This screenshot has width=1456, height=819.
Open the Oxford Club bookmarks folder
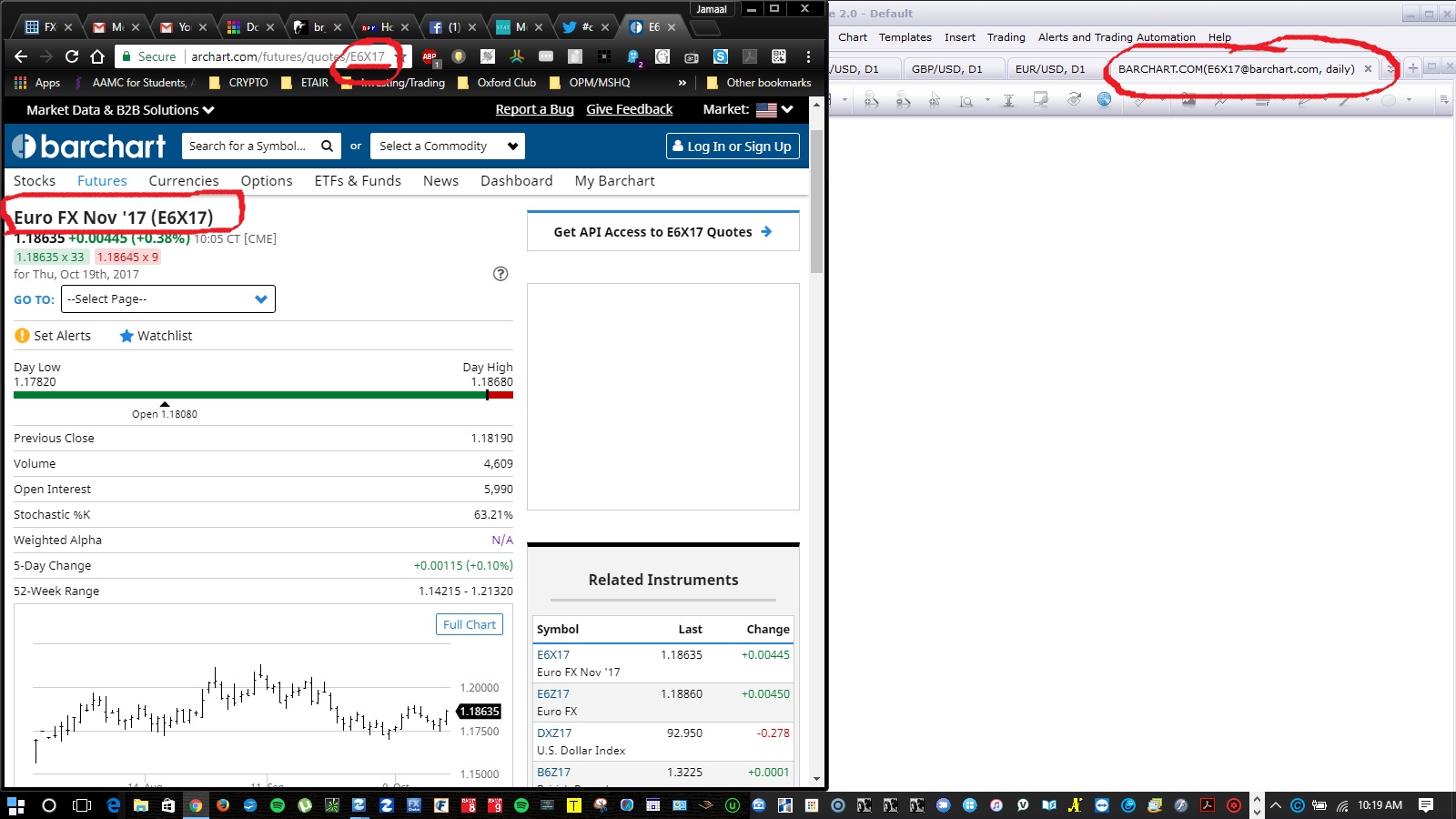(x=497, y=83)
